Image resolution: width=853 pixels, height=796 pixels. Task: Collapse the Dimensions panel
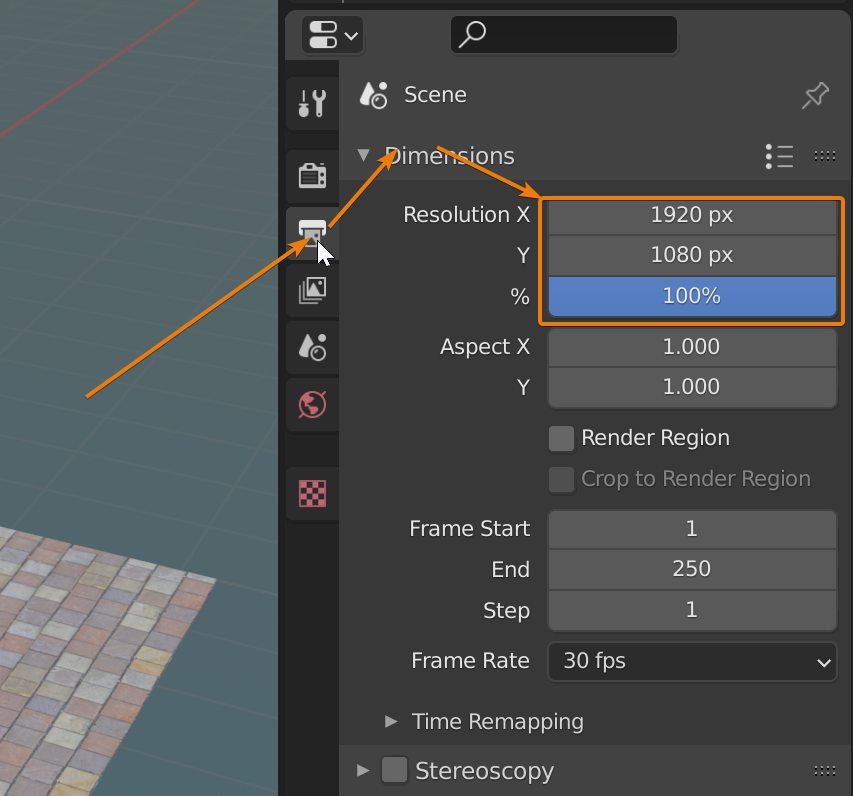click(363, 156)
